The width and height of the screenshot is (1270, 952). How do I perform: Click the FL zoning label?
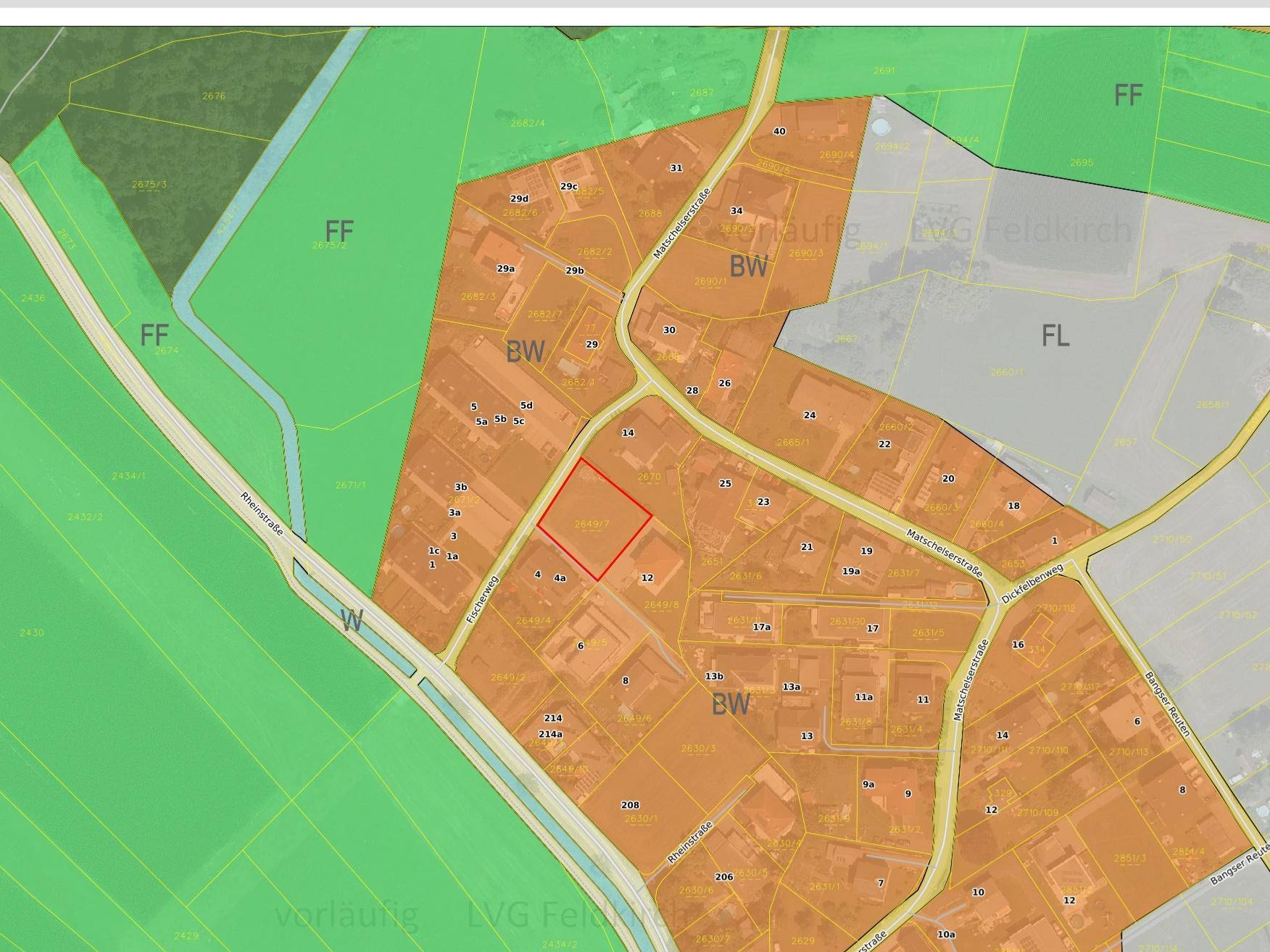(1055, 336)
